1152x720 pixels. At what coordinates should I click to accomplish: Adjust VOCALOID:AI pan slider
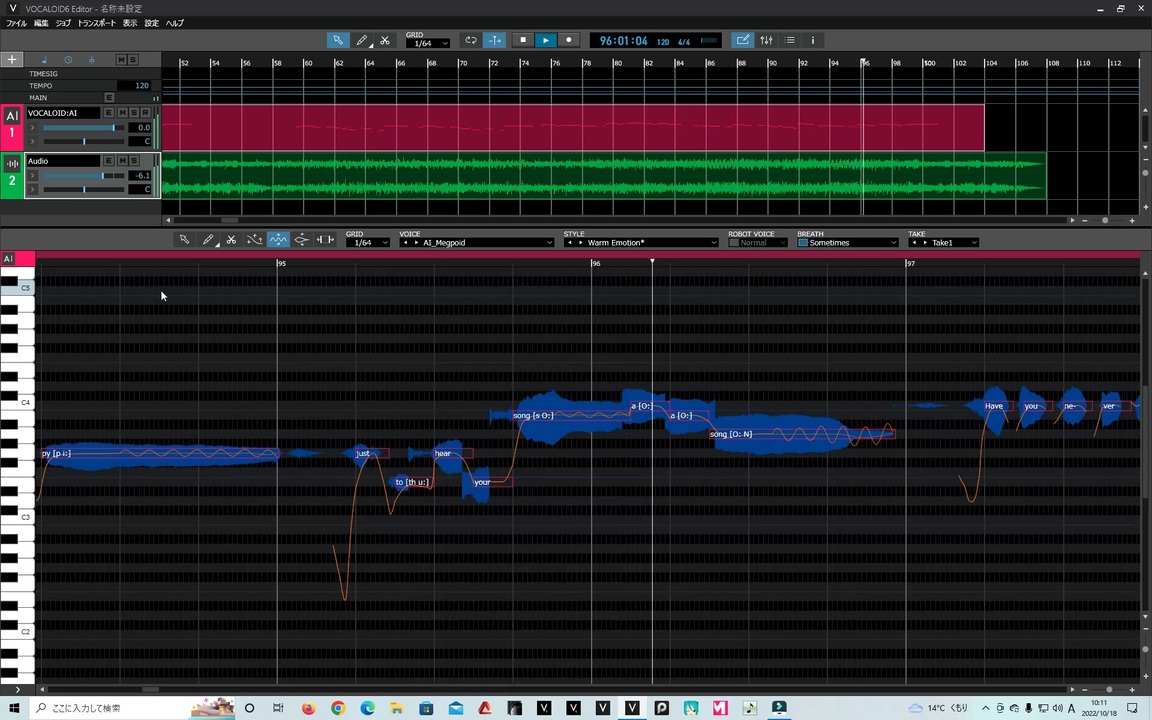83,141
